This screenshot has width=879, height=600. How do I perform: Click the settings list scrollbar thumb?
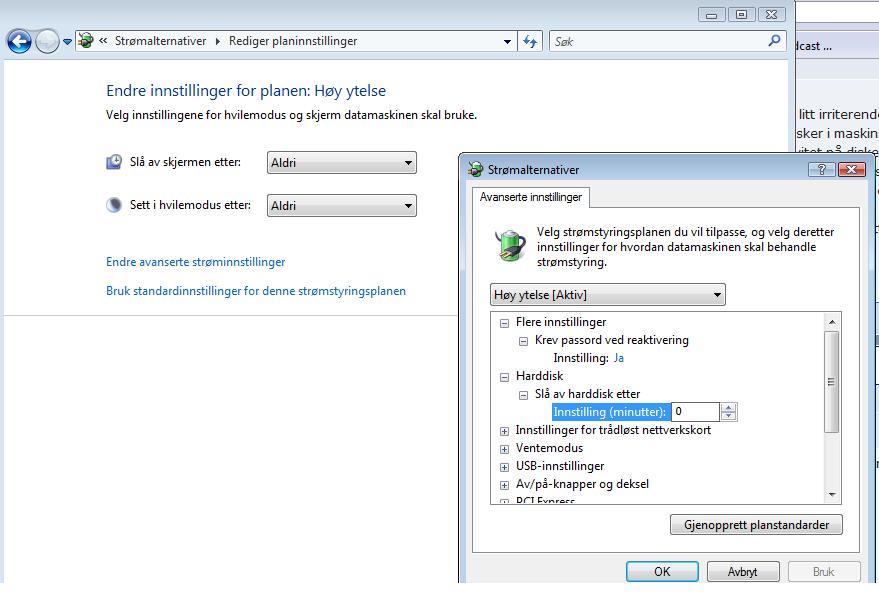pyautogui.click(x=832, y=382)
